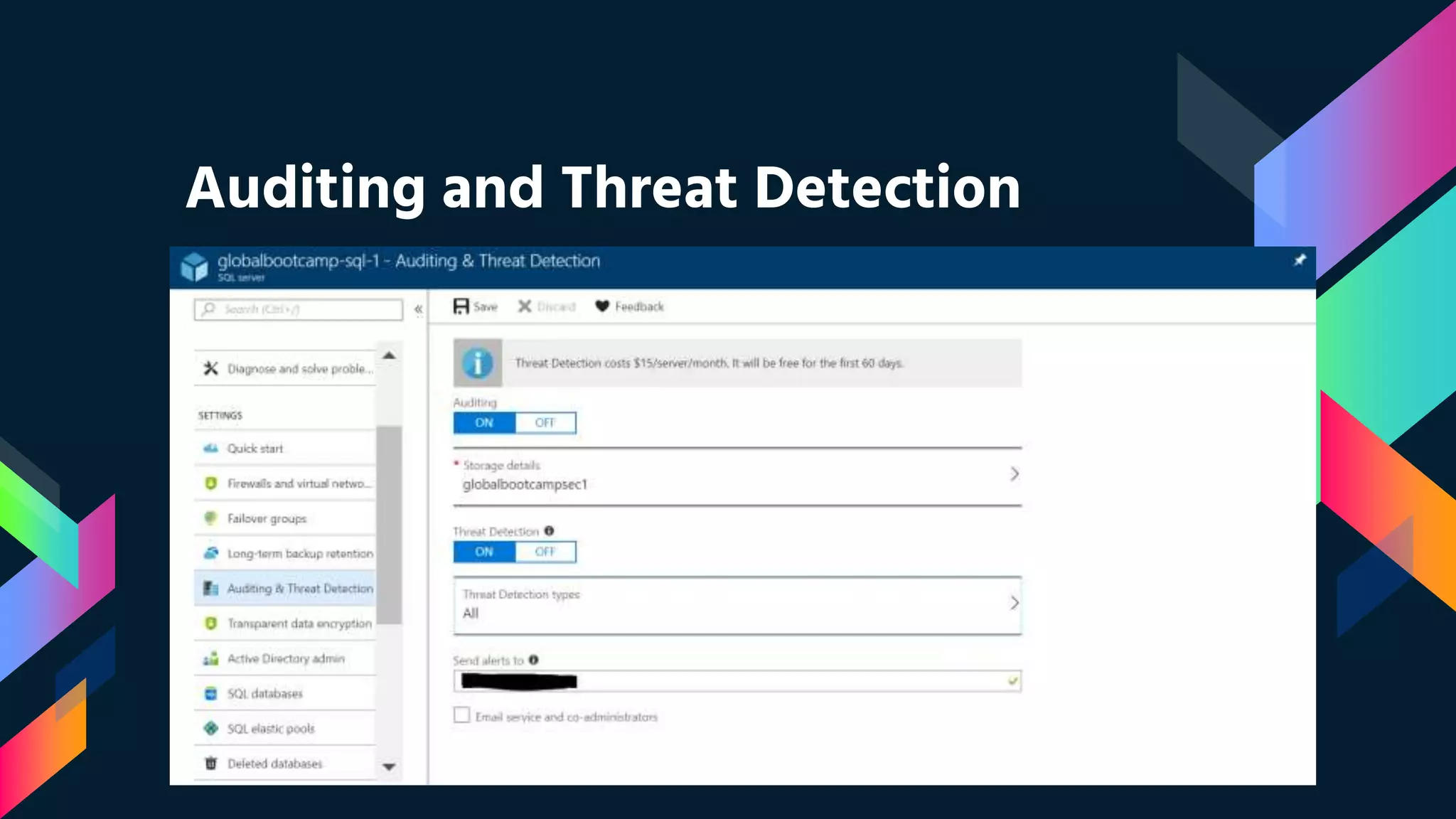Expand Storage details chevron
Viewport: 1456px width, 819px height.
[x=1015, y=474]
